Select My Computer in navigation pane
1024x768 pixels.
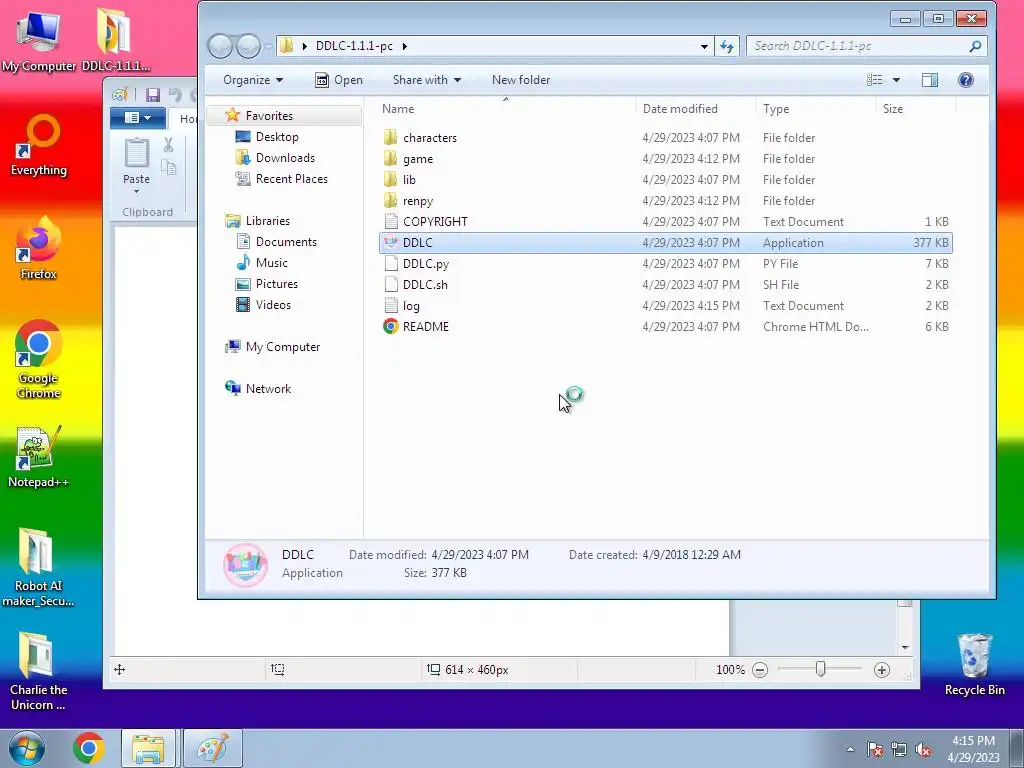pyautogui.click(x=282, y=347)
